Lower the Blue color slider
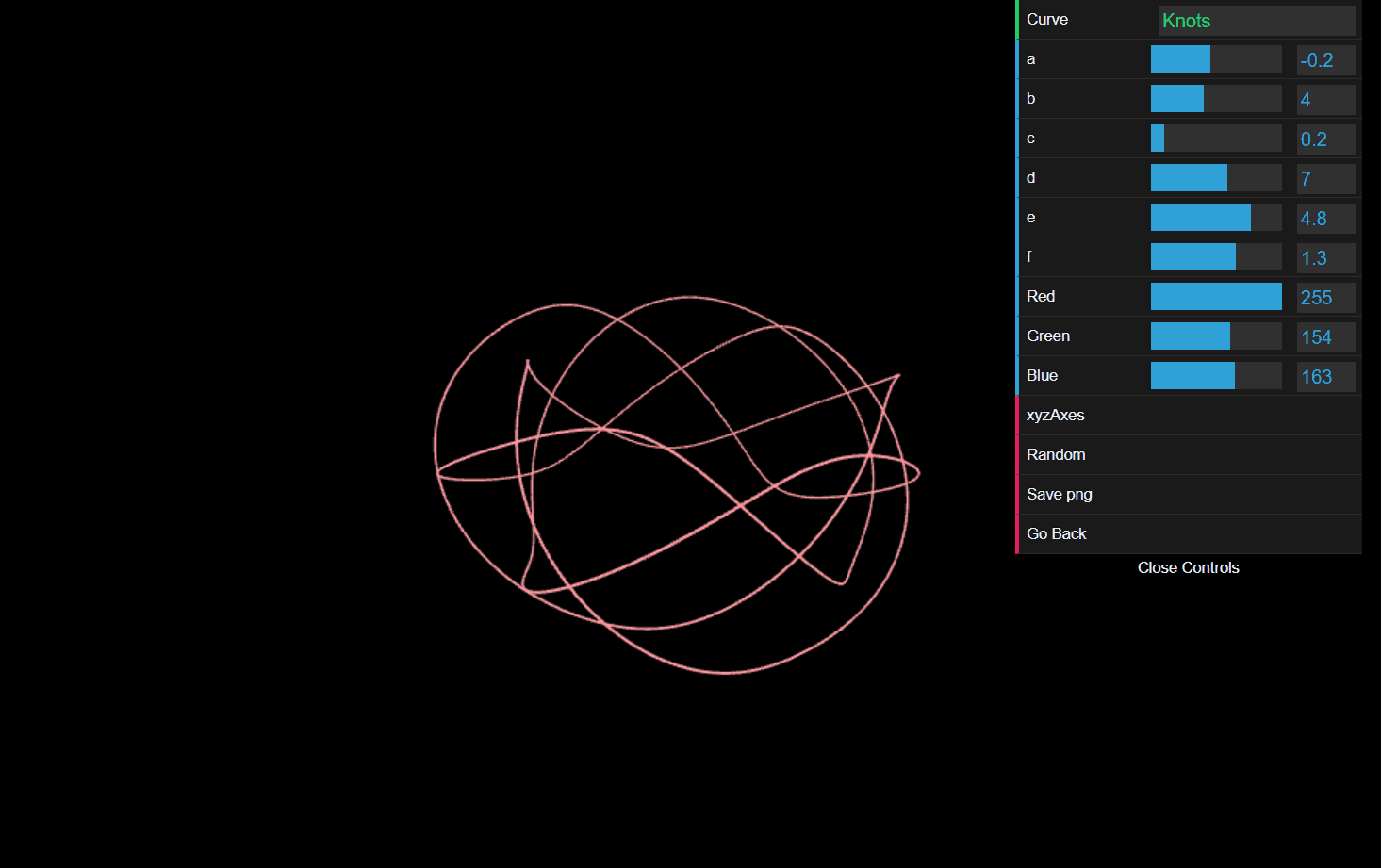Screen dimensions: 1381x868 (x=1215, y=375)
